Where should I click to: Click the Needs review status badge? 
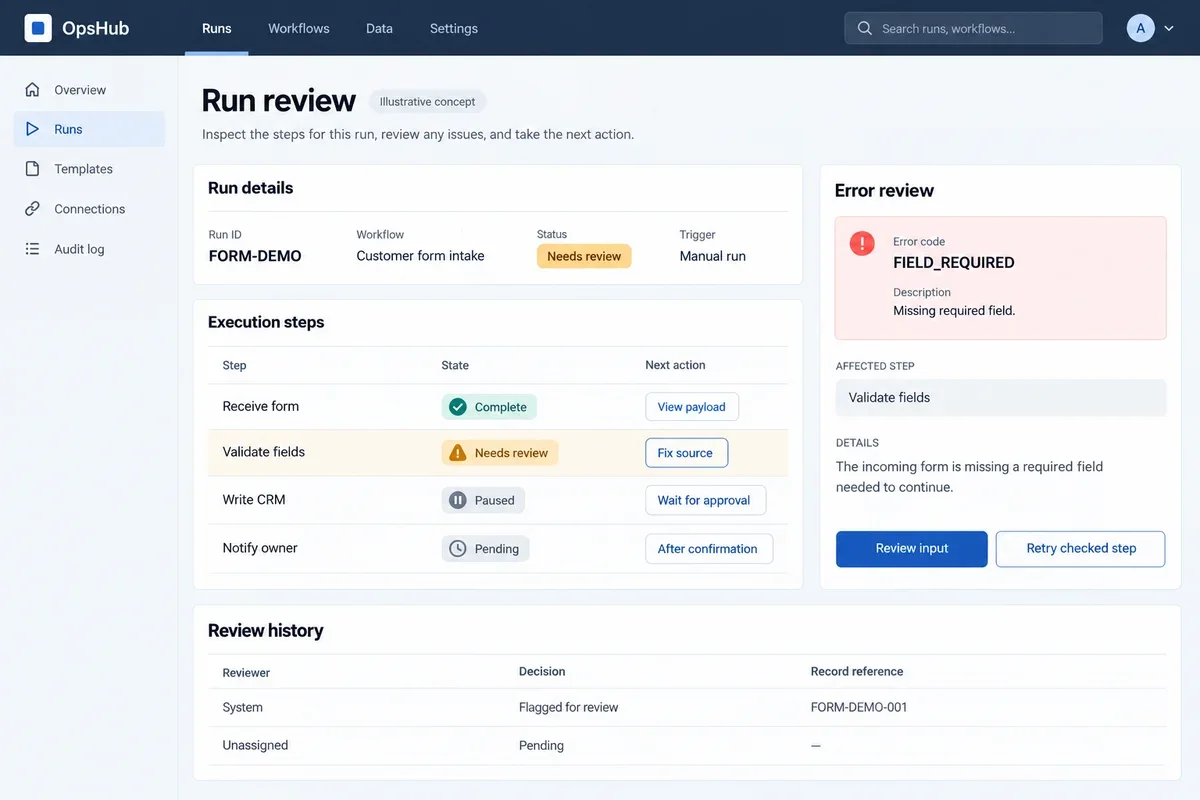tap(584, 256)
